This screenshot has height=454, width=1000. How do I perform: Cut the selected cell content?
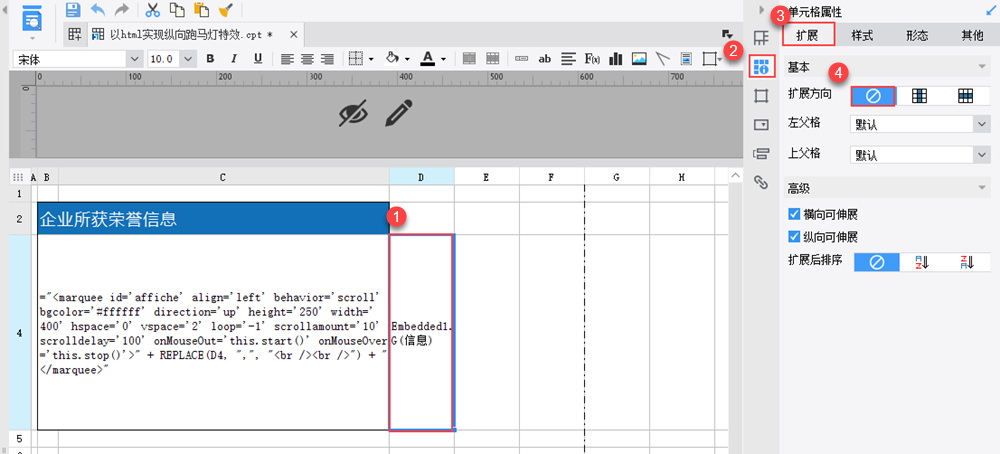pyautogui.click(x=152, y=10)
